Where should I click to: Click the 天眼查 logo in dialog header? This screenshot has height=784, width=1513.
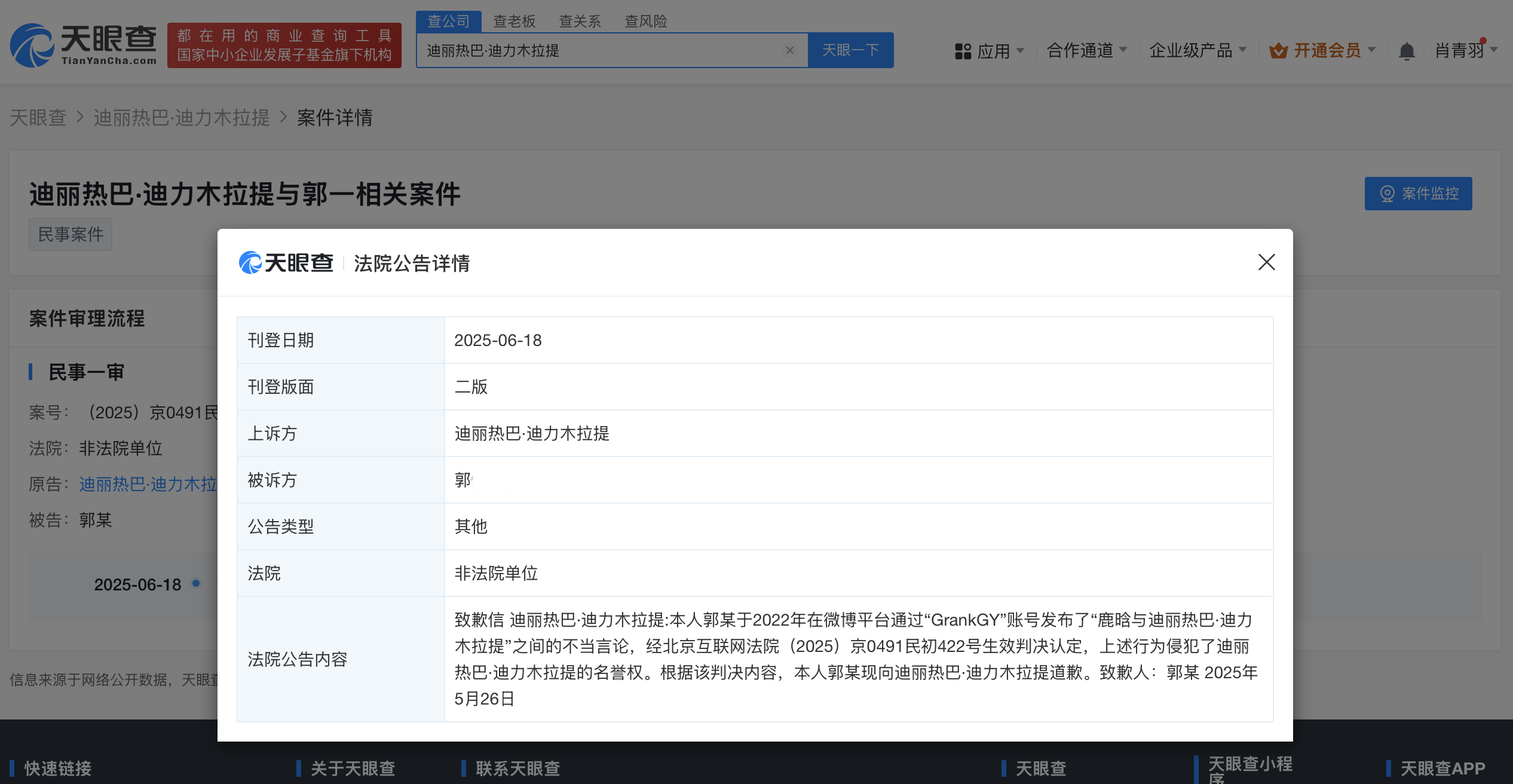[286, 262]
